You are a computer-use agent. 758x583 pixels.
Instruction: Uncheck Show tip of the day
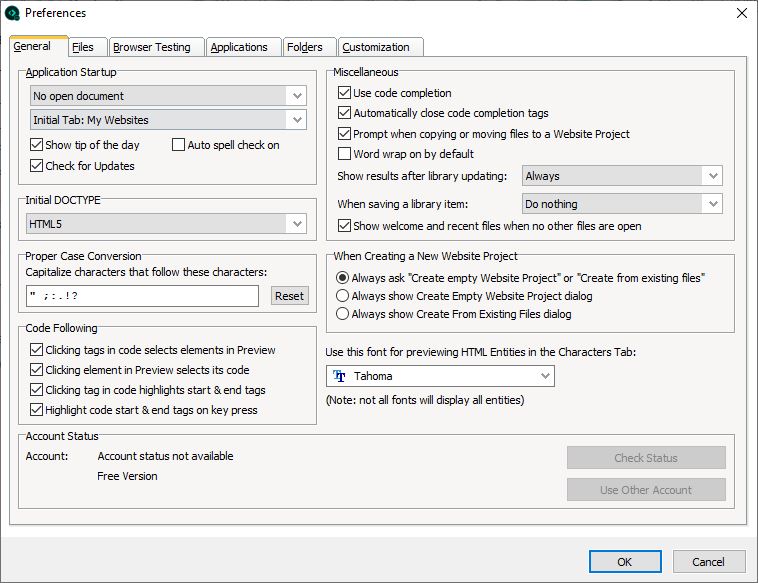36,145
